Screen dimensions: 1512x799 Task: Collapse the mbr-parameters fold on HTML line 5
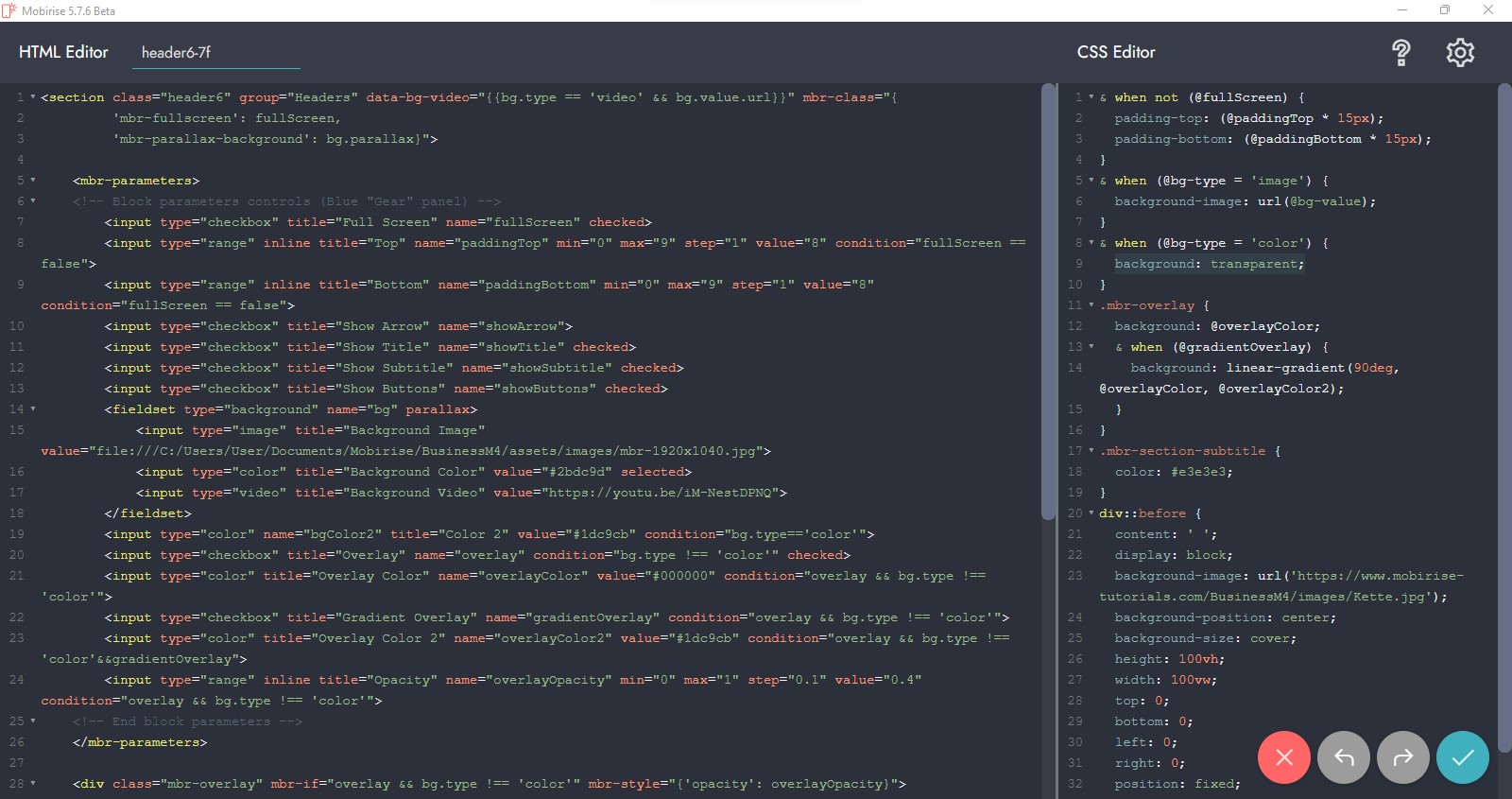33,181
